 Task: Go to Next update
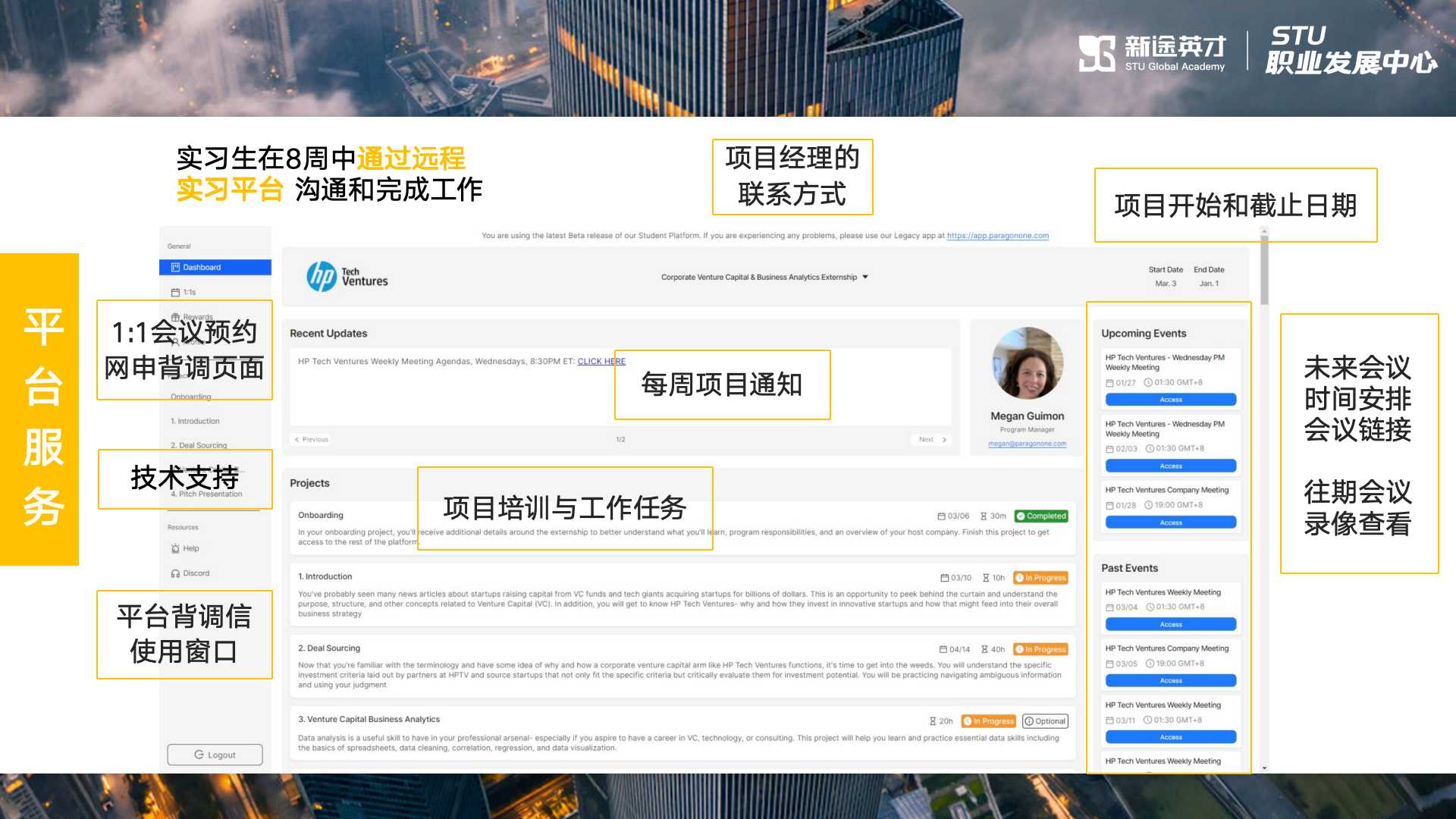pyautogui.click(x=932, y=439)
